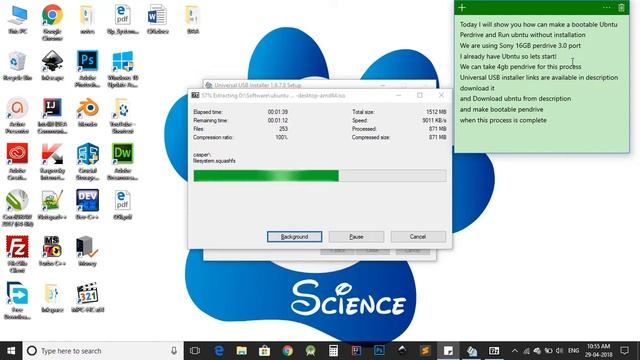Switch to Photoshop on the taskbar

pyautogui.click(x=379, y=351)
